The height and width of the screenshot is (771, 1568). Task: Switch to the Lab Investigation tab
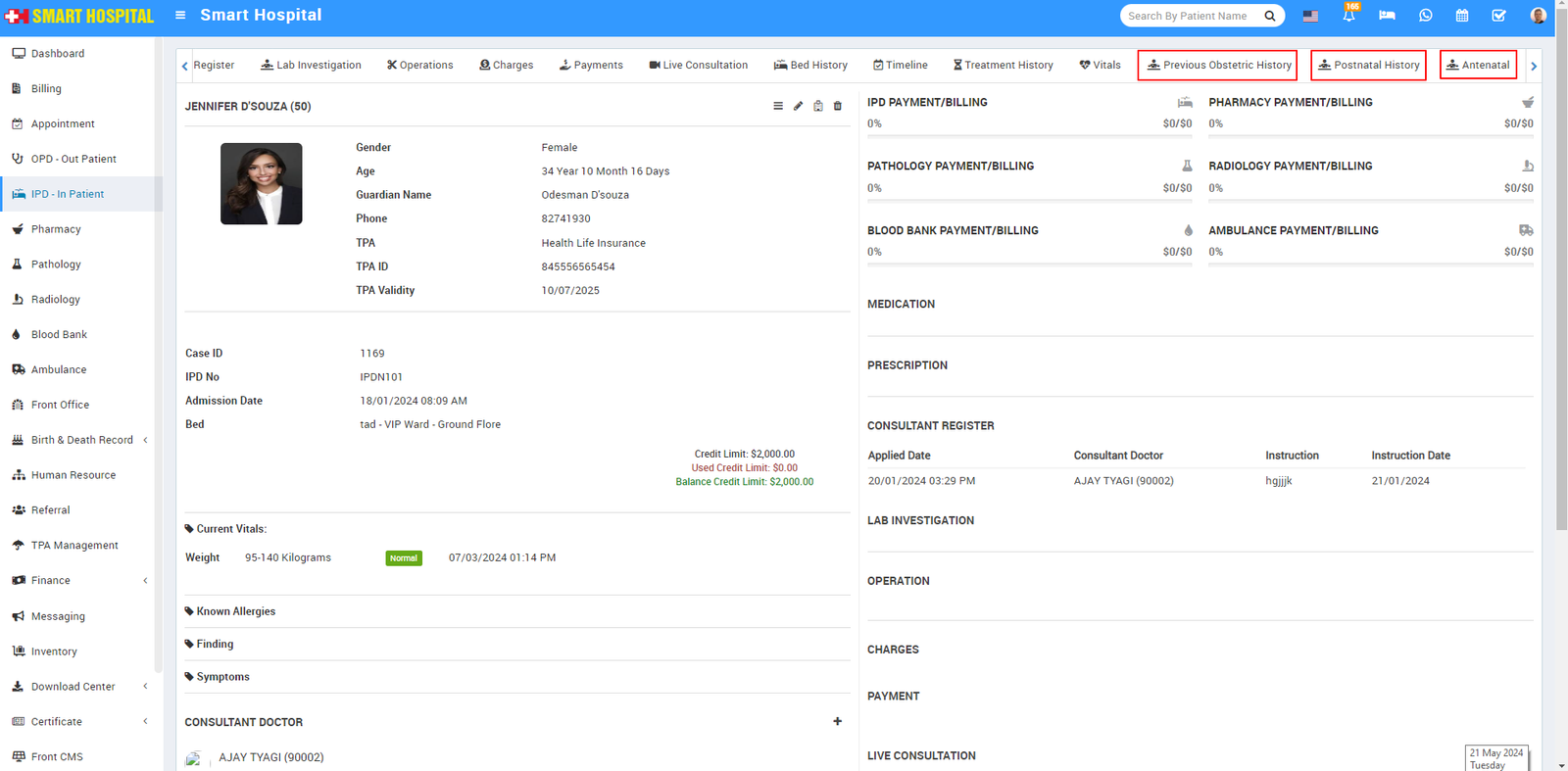(x=311, y=66)
